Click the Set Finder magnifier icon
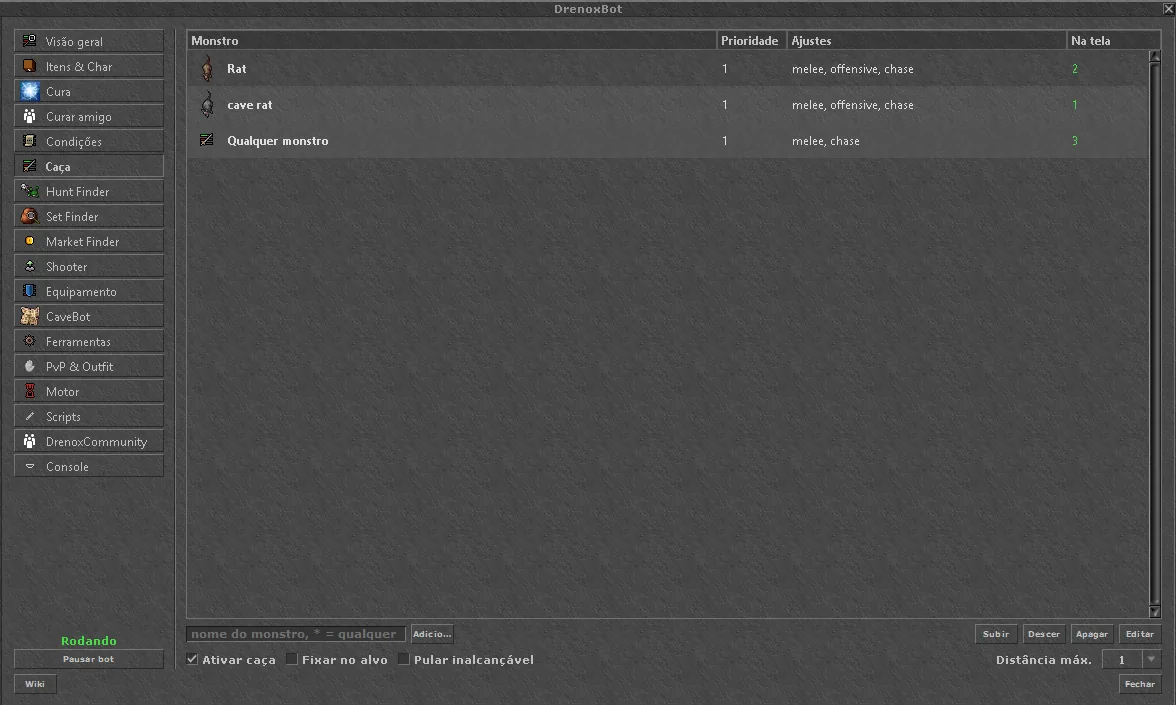Screen dimensions: 1176x705 [x=29, y=216]
